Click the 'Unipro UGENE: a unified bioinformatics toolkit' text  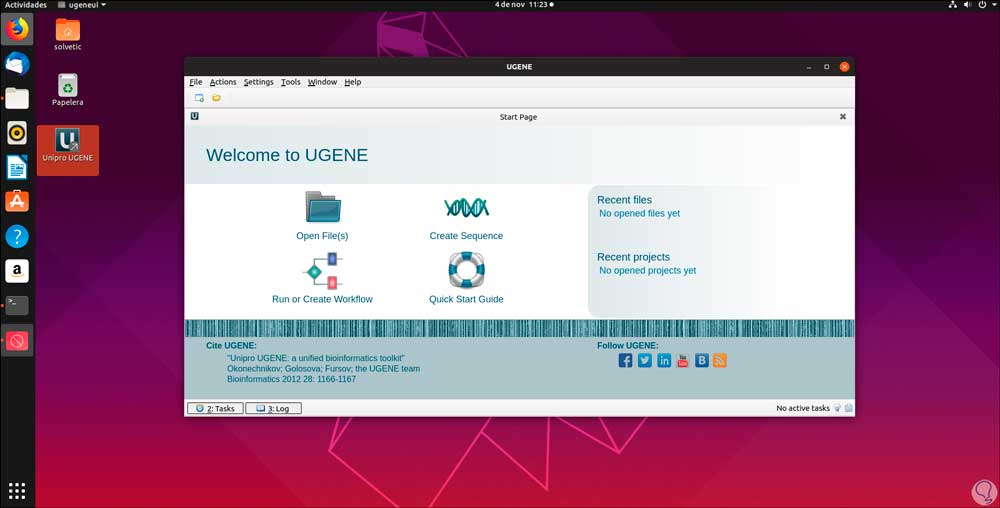[316, 358]
